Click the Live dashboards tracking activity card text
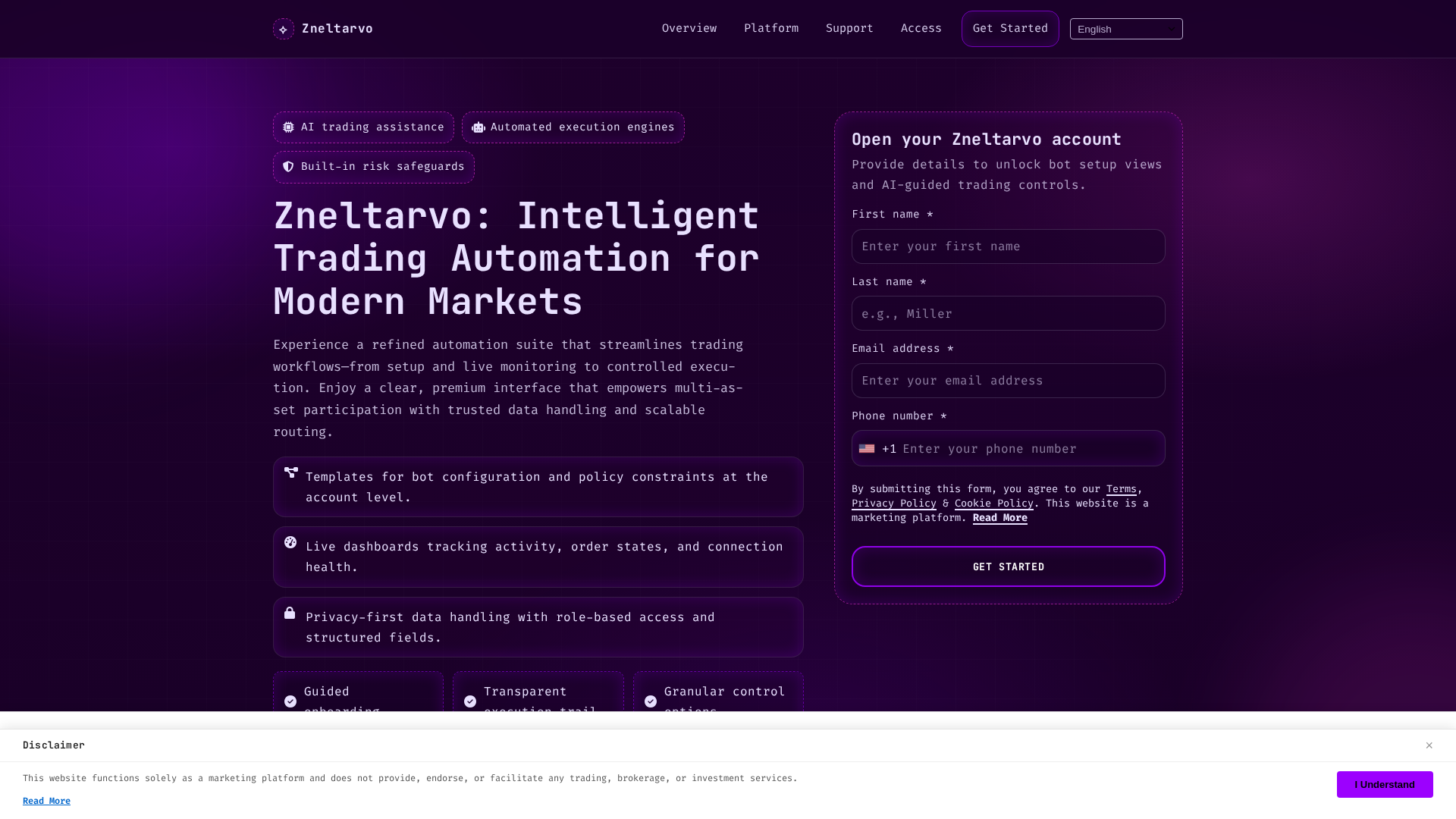Viewport: 1456px width, 819px height. tap(544, 557)
